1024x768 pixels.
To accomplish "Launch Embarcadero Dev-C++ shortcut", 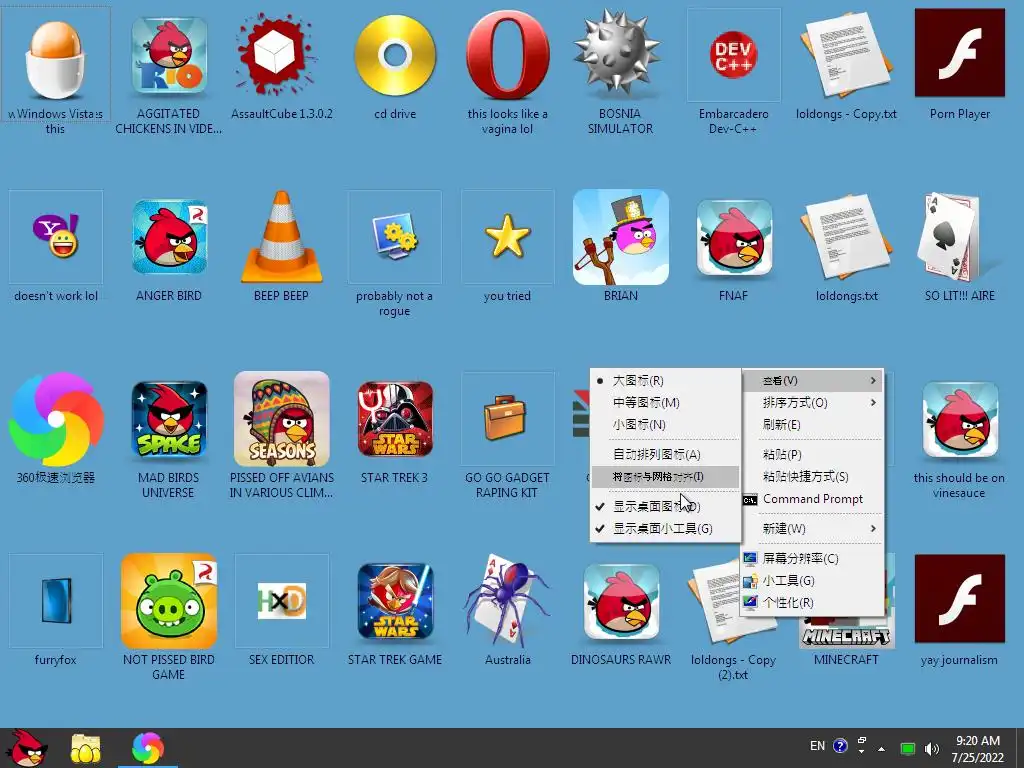I will [733, 56].
